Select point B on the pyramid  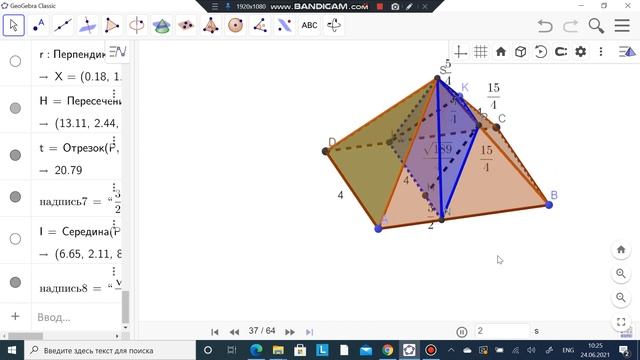coord(549,204)
